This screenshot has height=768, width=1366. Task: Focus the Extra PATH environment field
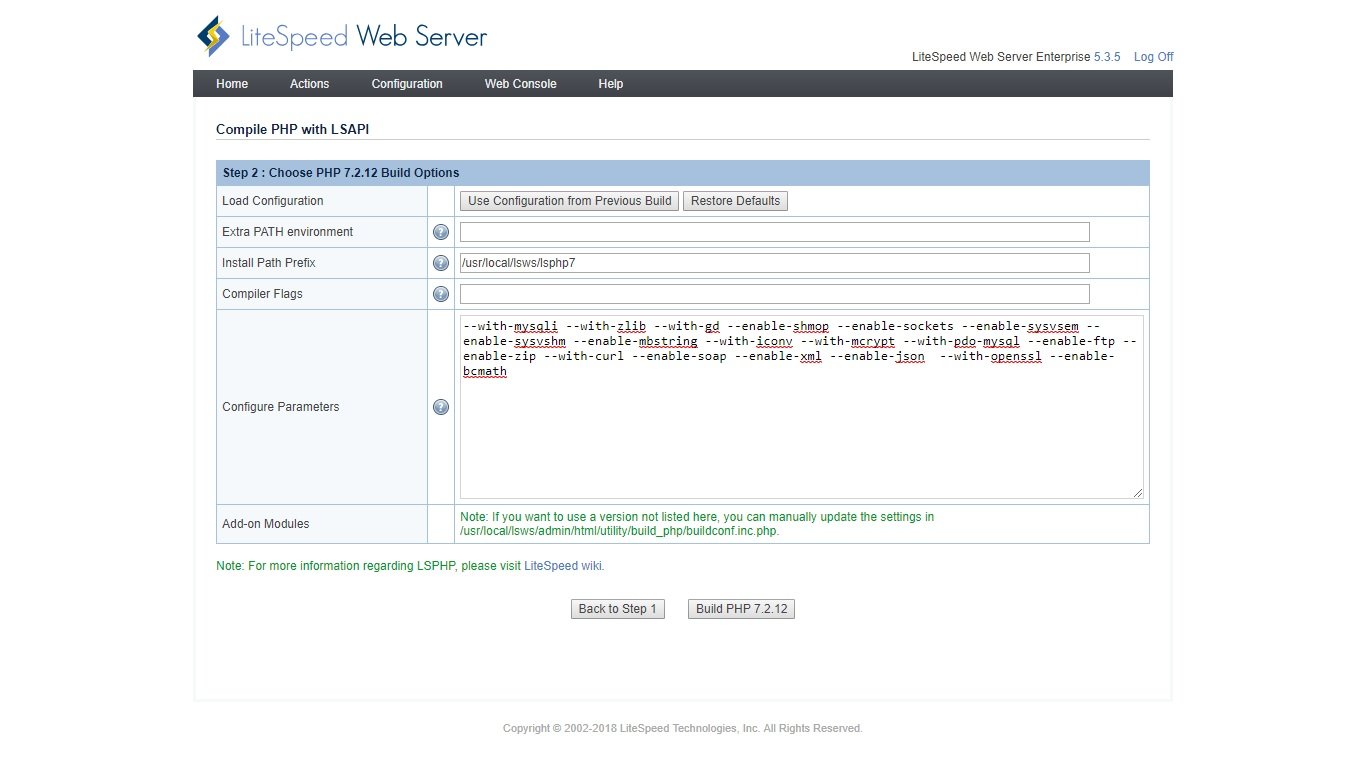[774, 232]
